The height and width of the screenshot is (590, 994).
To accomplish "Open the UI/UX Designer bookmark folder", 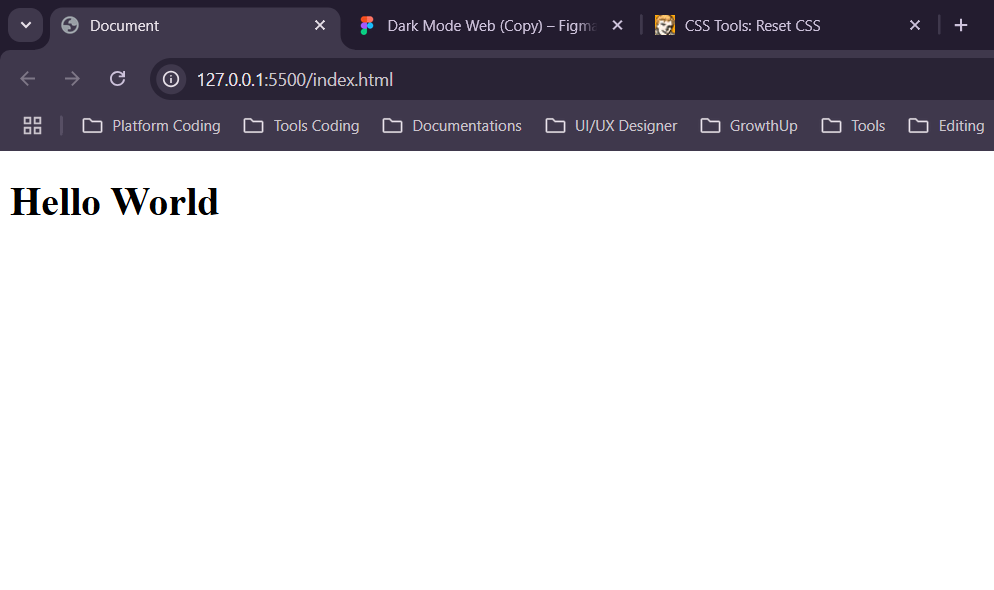I will click(611, 125).
